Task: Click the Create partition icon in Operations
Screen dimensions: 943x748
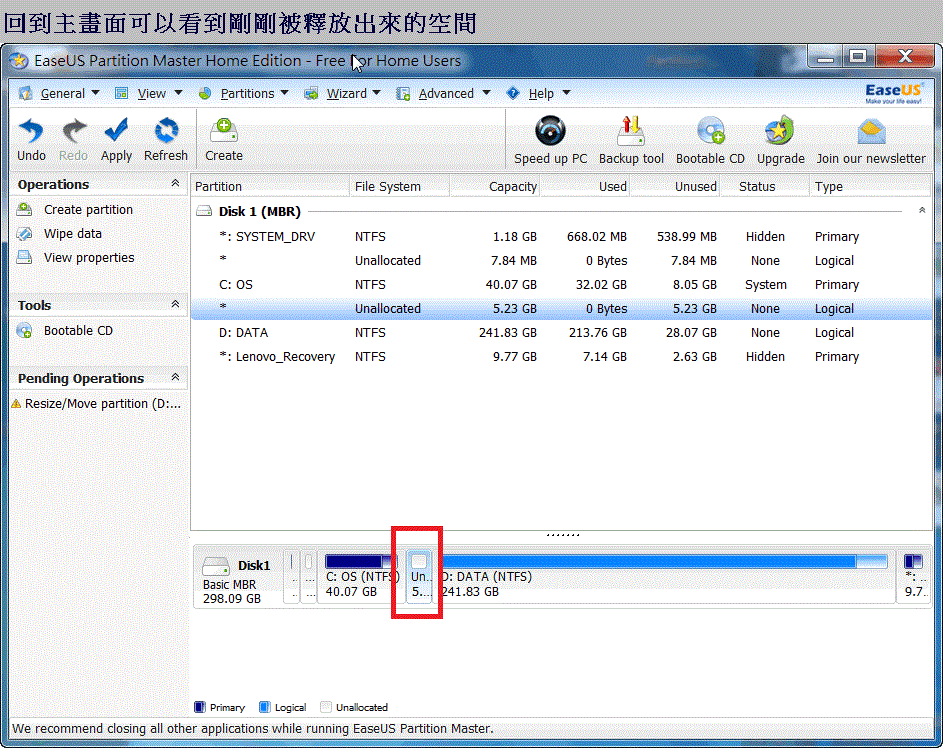Action: pos(25,209)
